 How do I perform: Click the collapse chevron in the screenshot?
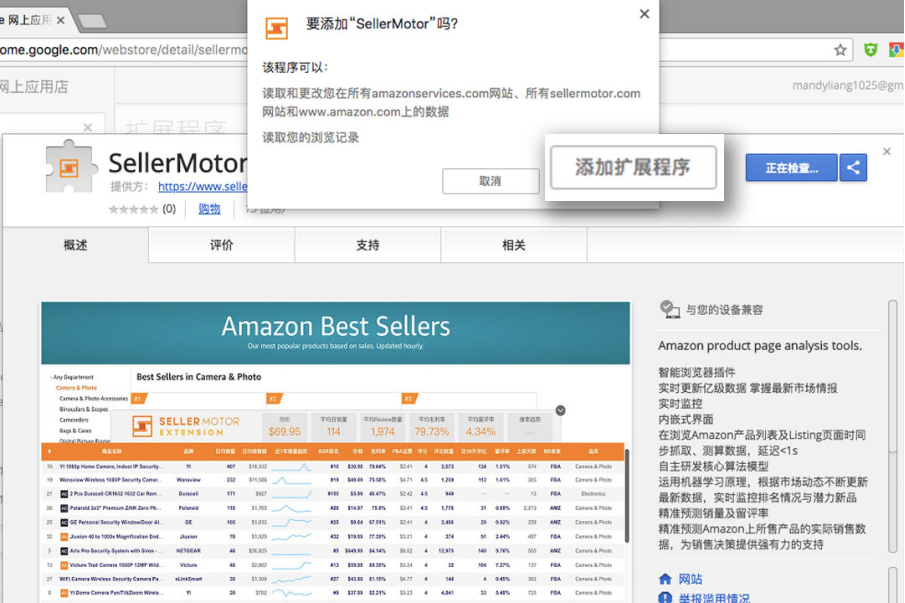coord(560,410)
